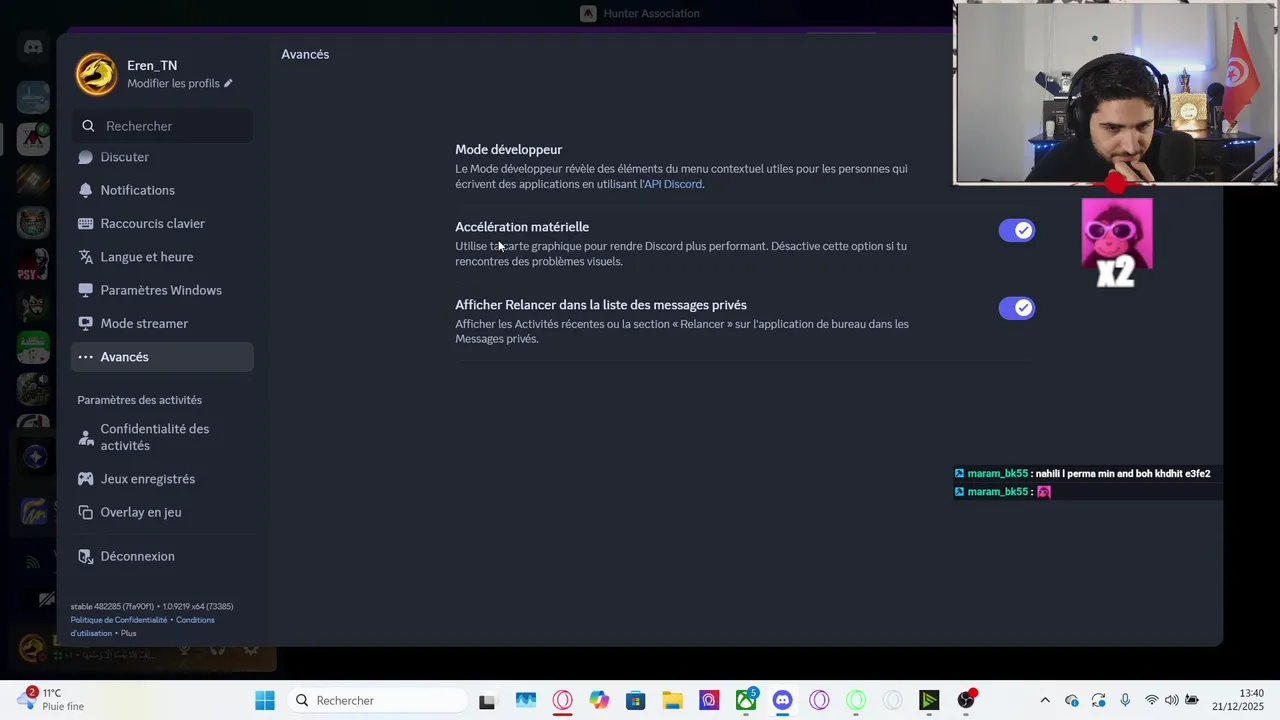Screen dimensions: 1280x720
Task: Open Task View on the taskbar
Action: [x=487, y=701]
